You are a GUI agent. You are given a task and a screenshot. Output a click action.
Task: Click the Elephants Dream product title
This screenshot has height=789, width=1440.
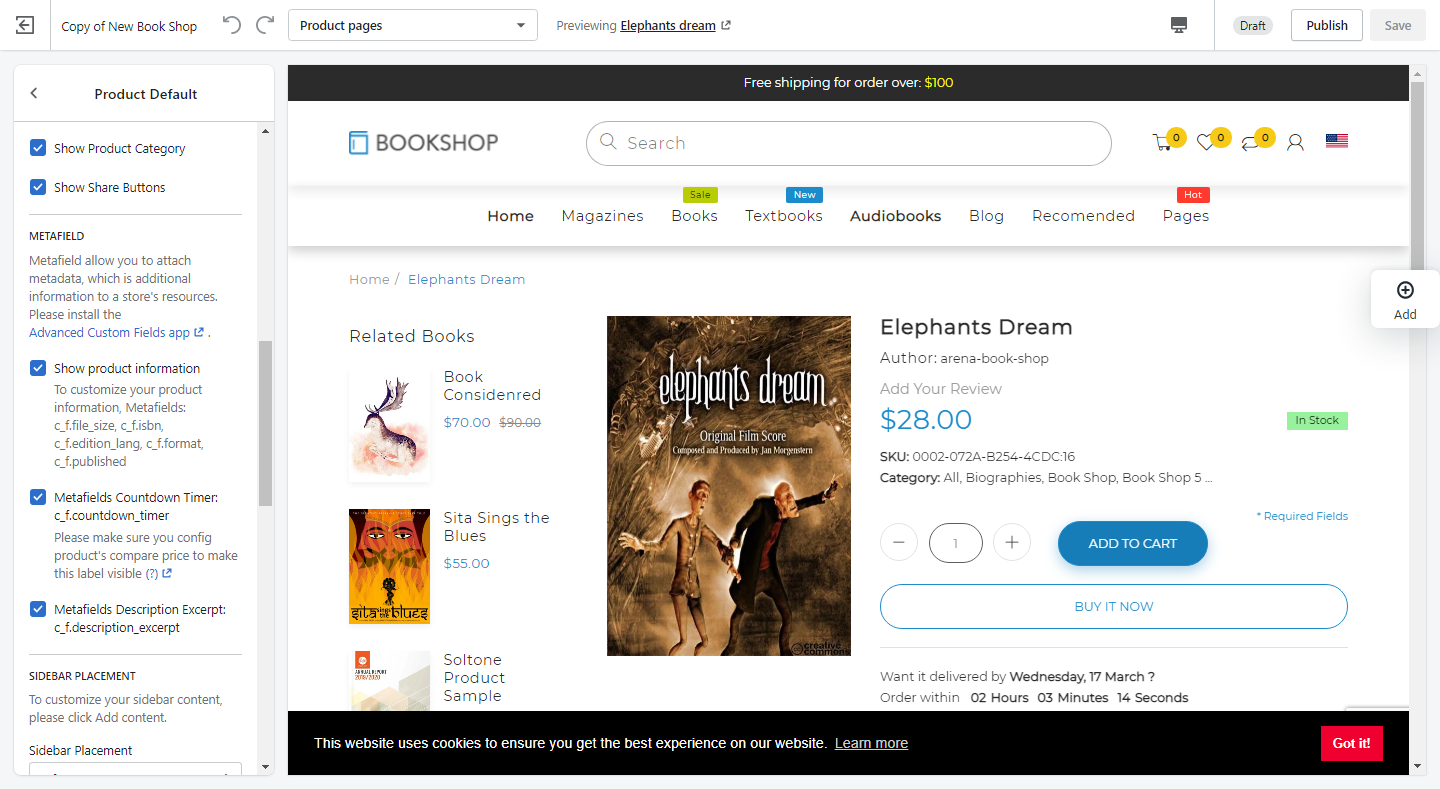click(x=976, y=327)
